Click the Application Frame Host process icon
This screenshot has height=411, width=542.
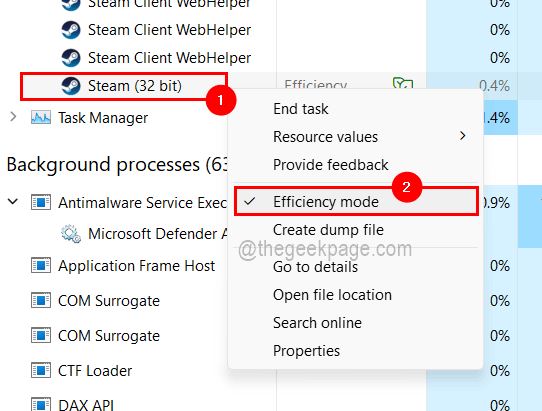tap(41, 265)
